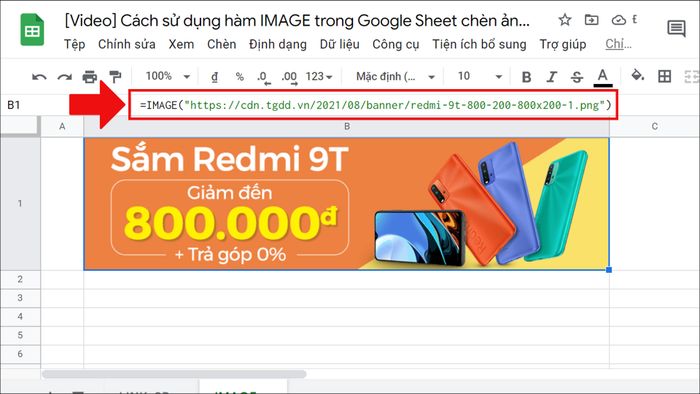Open the Xem menu

[x=181, y=44]
